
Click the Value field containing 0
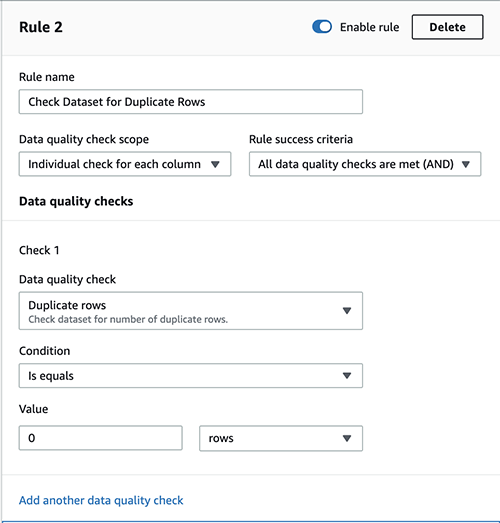(x=101, y=438)
